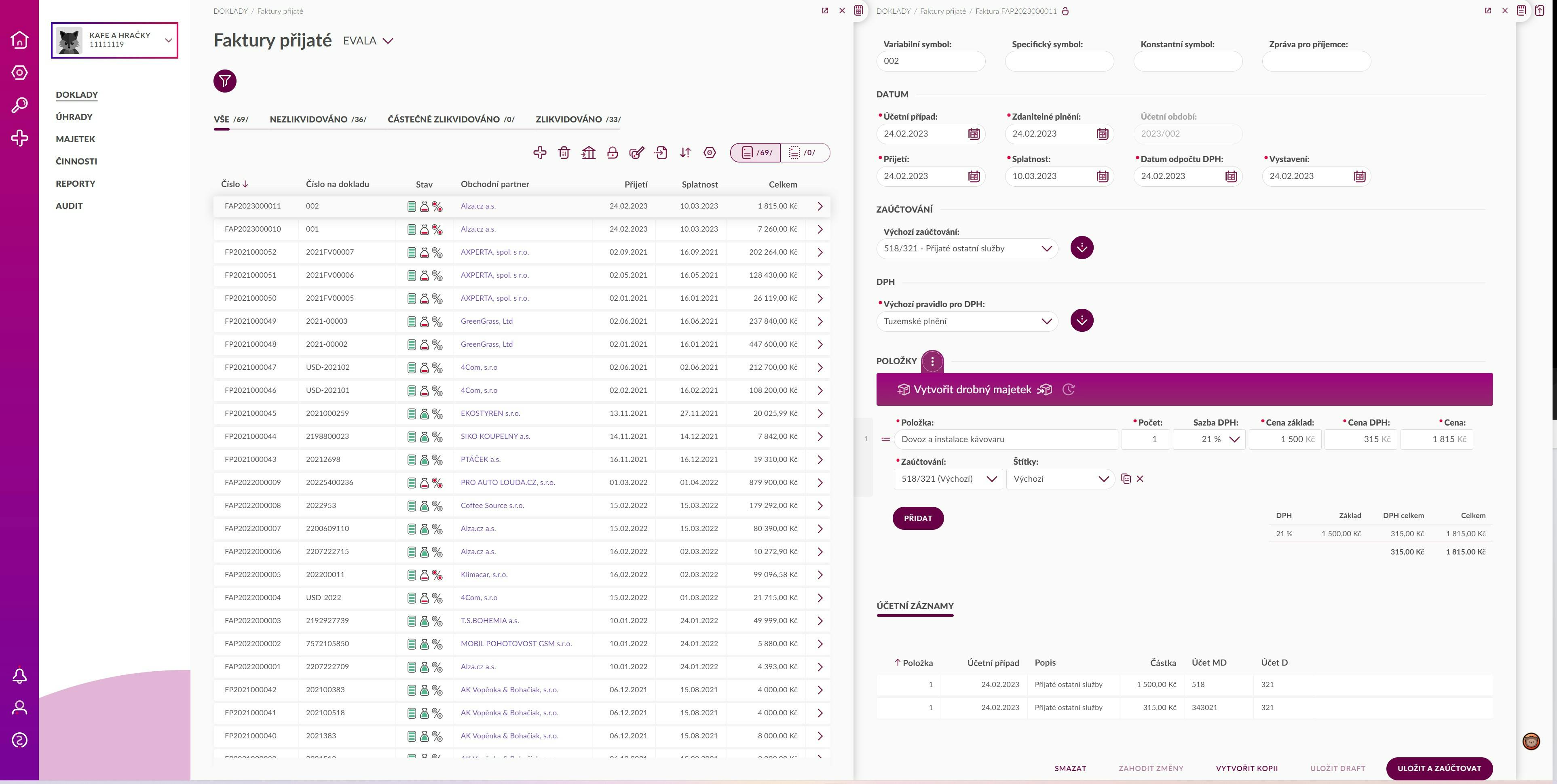The width and height of the screenshot is (1557, 784).
Task: Click the padlock icon in list toolbar
Action: click(x=612, y=153)
